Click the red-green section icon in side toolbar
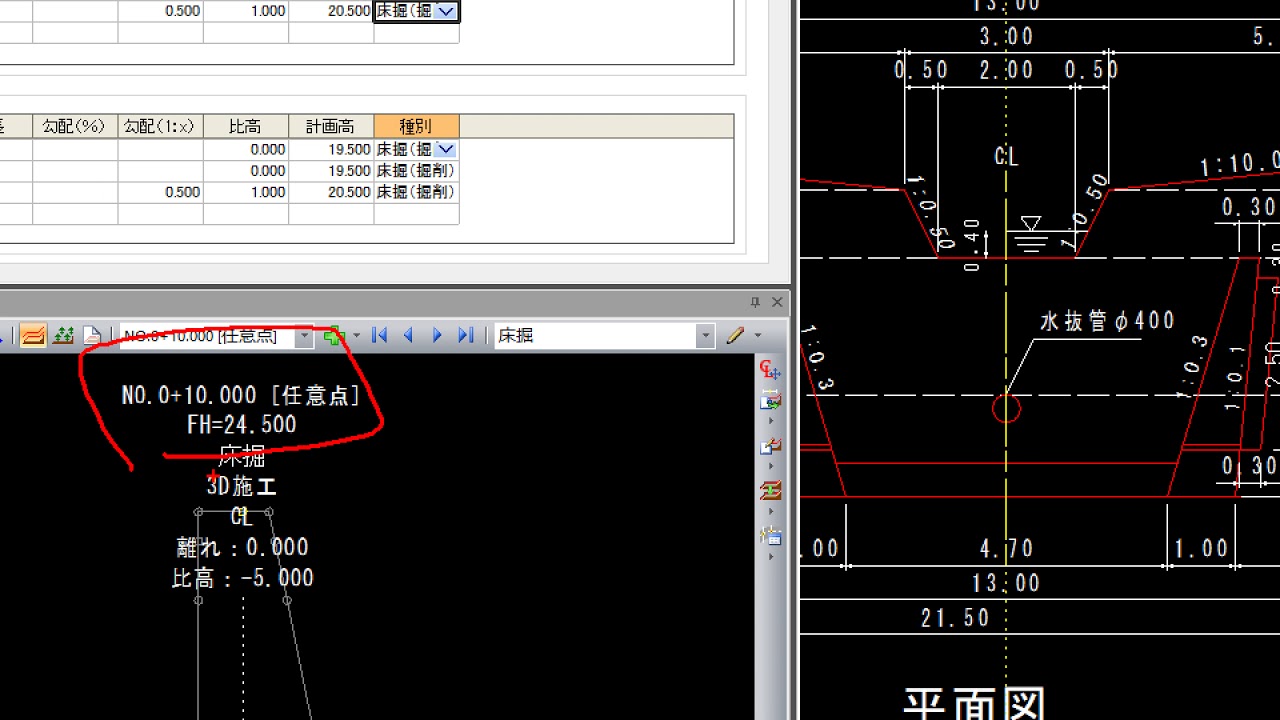Viewport: 1280px width, 720px height. [770, 491]
